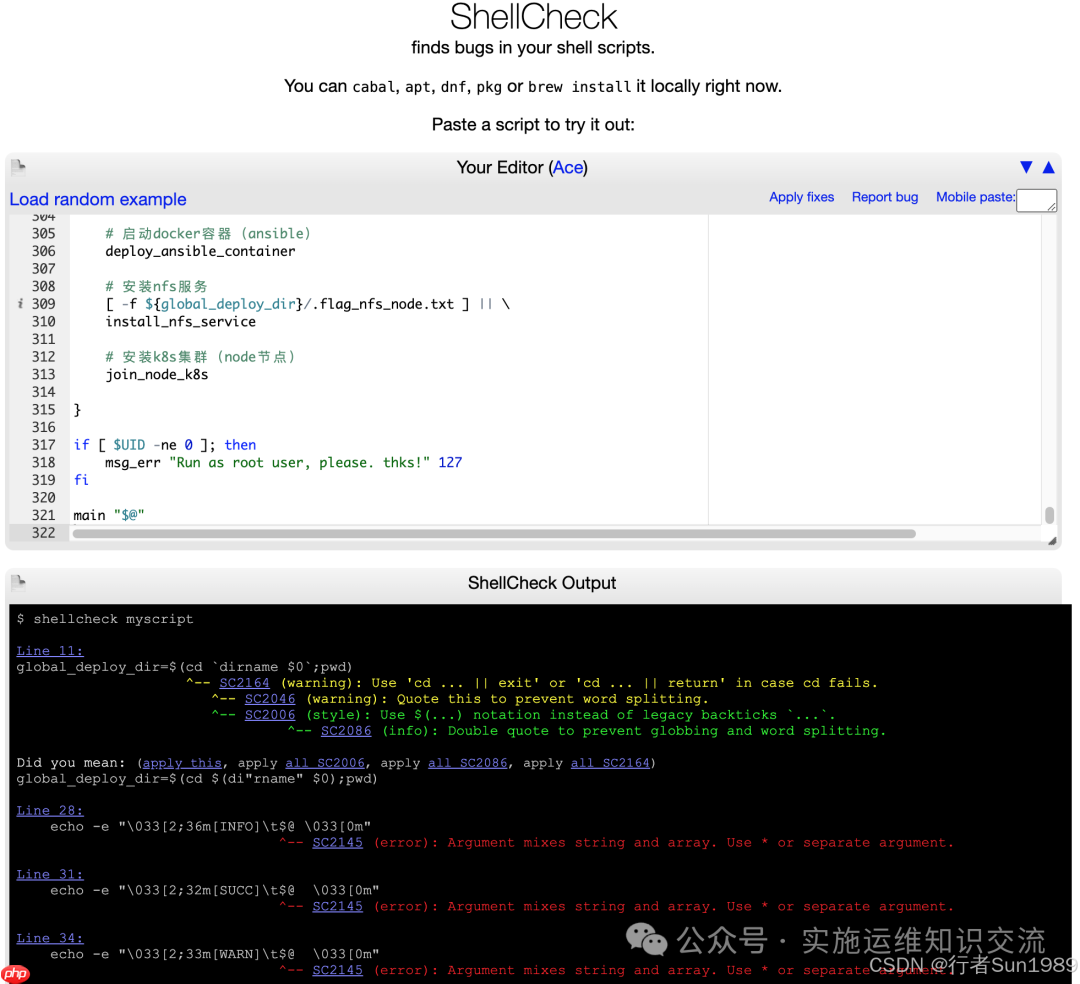The width and height of the screenshot is (1080, 984).
Task: Focus the Mobile paste text box
Action: pyautogui.click(x=1037, y=200)
